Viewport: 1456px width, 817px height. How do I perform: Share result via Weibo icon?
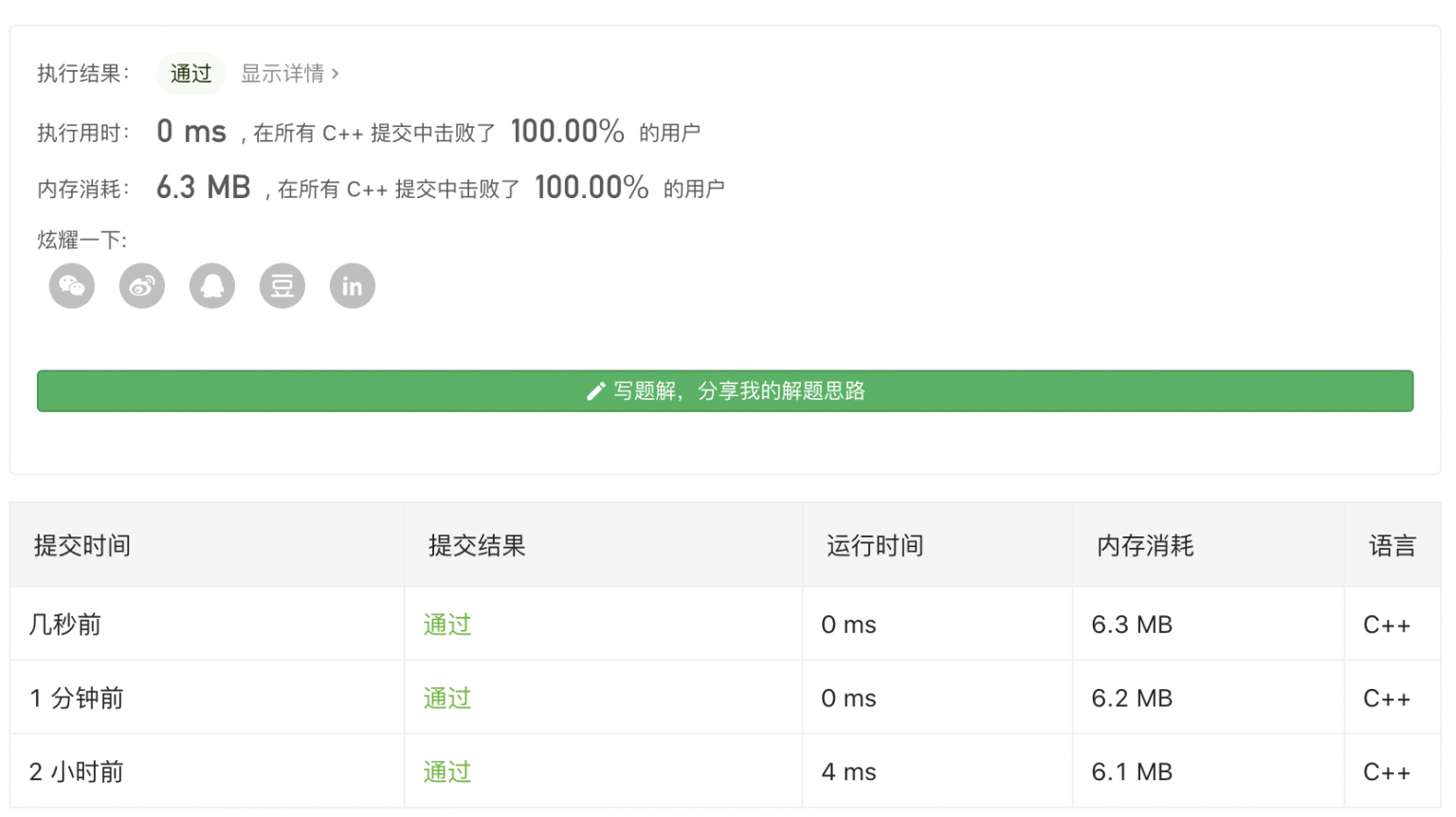[142, 286]
